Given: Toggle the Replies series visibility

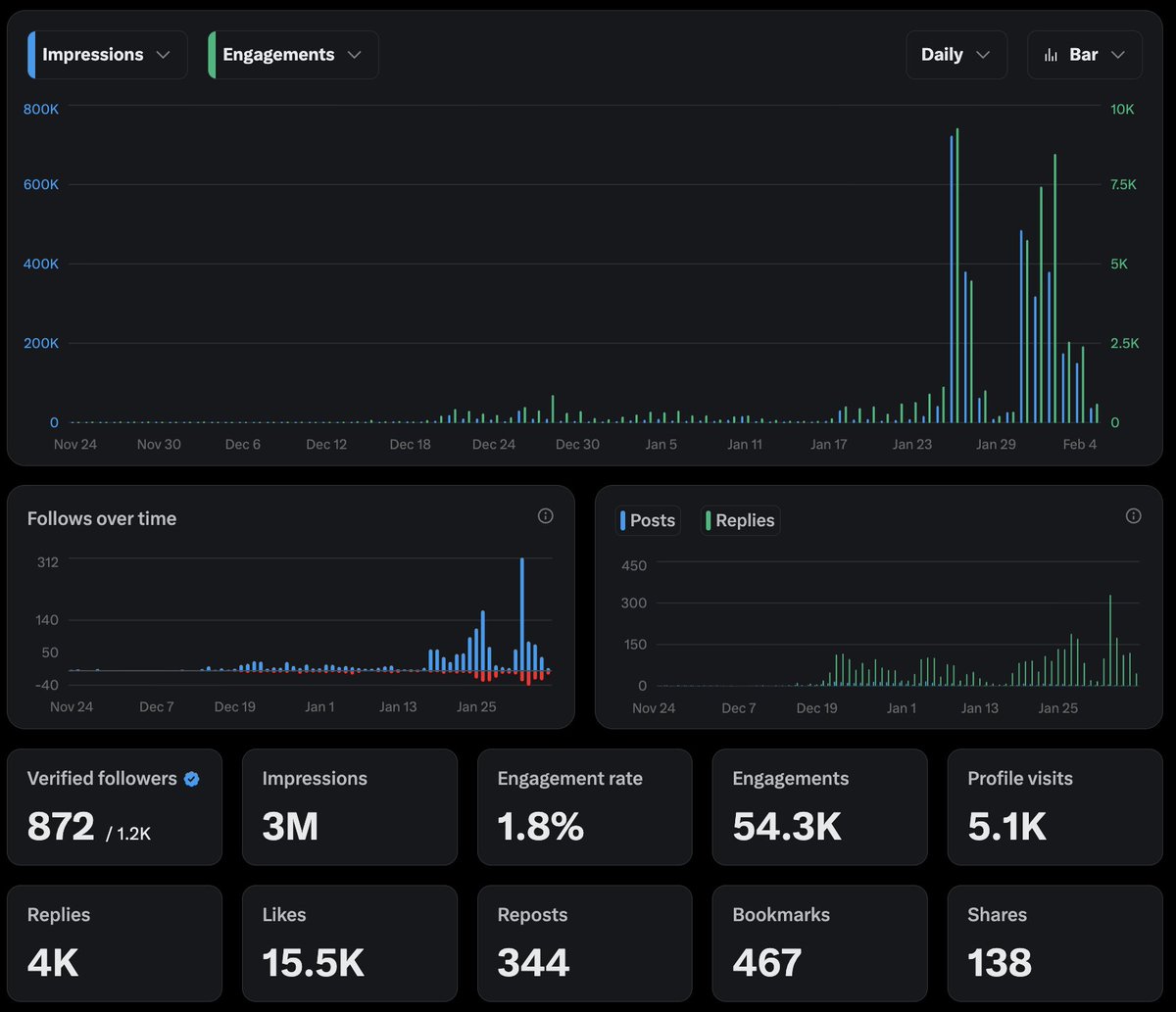Looking at the screenshot, I should pyautogui.click(x=740, y=520).
